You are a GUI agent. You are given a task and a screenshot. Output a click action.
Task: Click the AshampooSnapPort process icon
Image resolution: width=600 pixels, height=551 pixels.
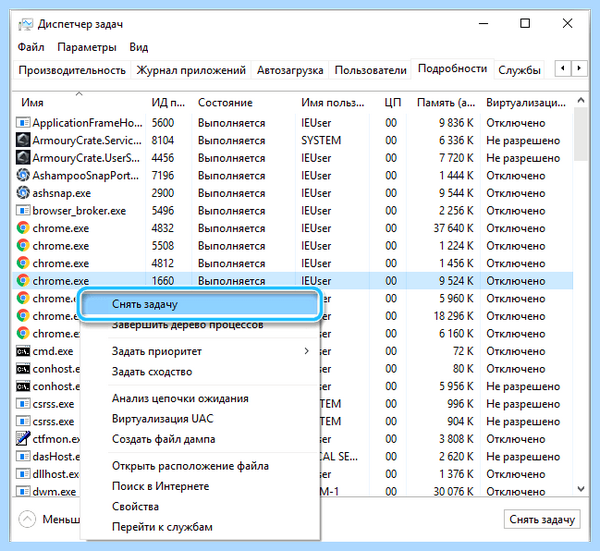coord(23,176)
